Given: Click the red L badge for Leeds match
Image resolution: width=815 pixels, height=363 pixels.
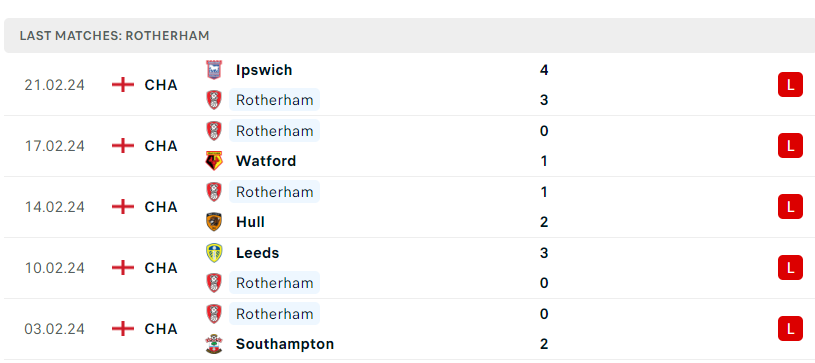Looking at the screenshot, I should [790, 268].
